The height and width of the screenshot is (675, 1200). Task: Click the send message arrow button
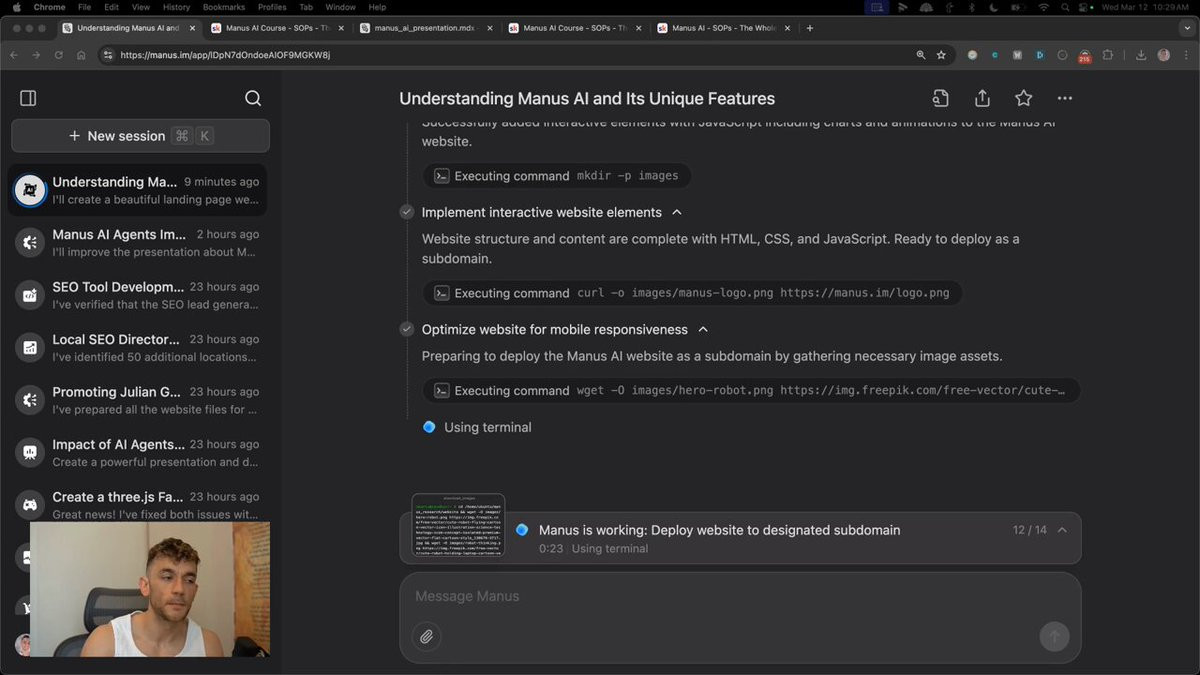point(1054,636)
